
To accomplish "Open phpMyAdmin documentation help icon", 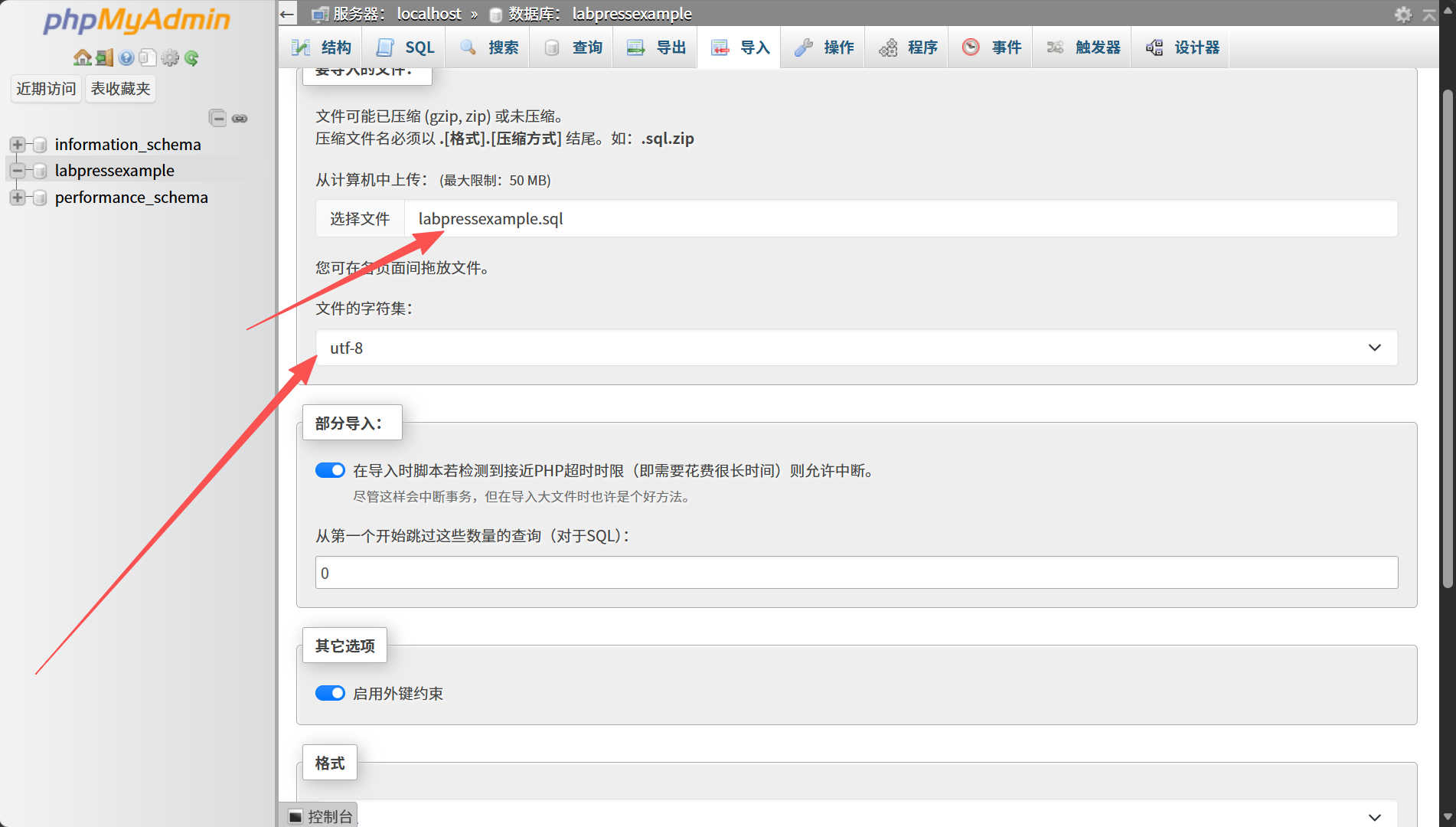I will coord(126,57).
